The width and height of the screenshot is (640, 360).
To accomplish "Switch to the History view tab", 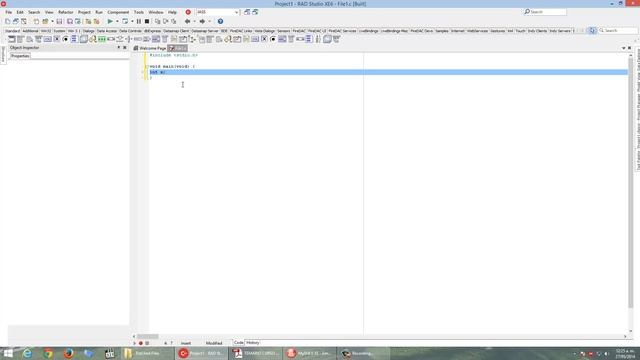I will (x=252, y=343).
